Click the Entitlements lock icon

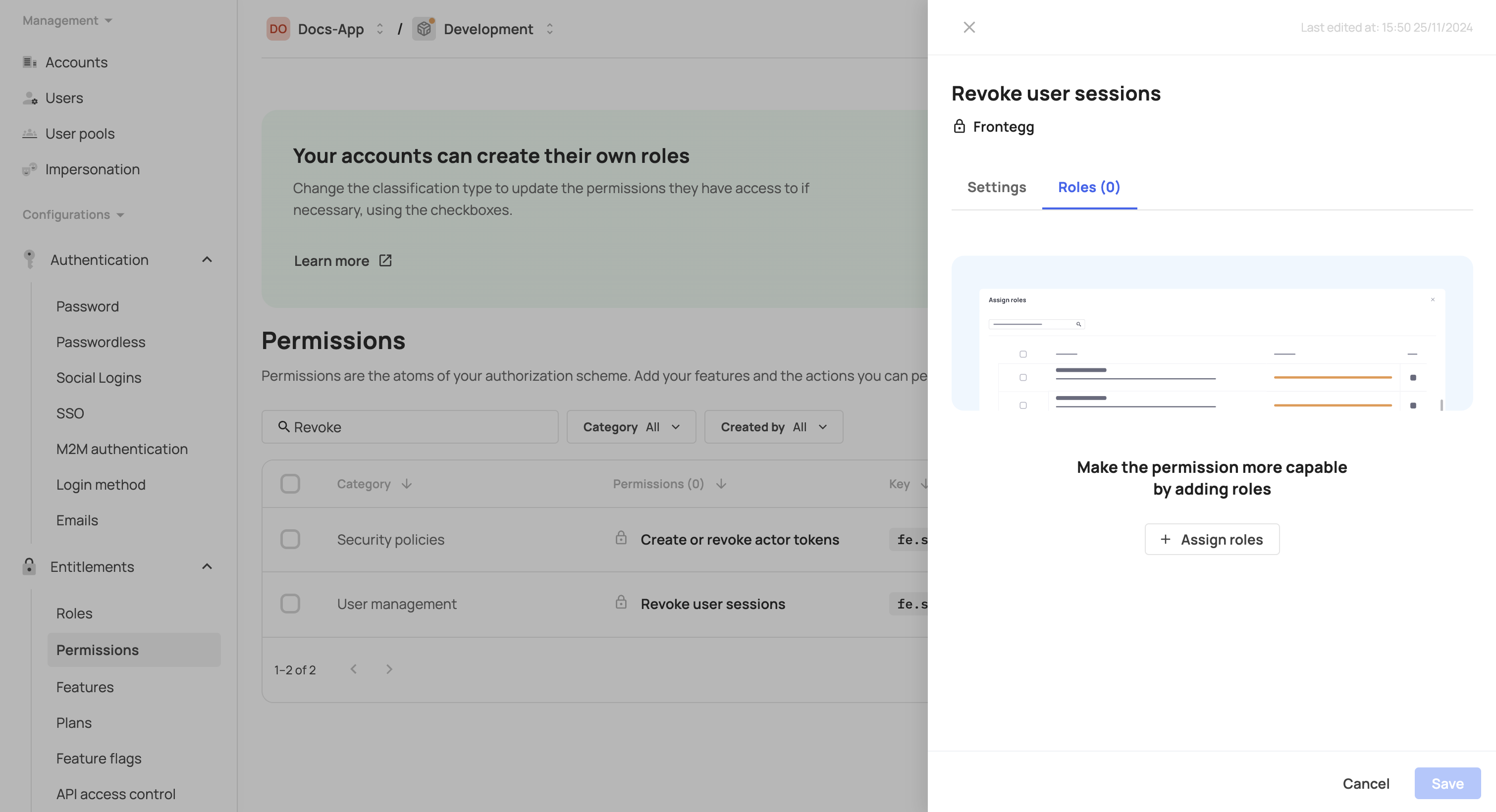(x=29, y=566)
